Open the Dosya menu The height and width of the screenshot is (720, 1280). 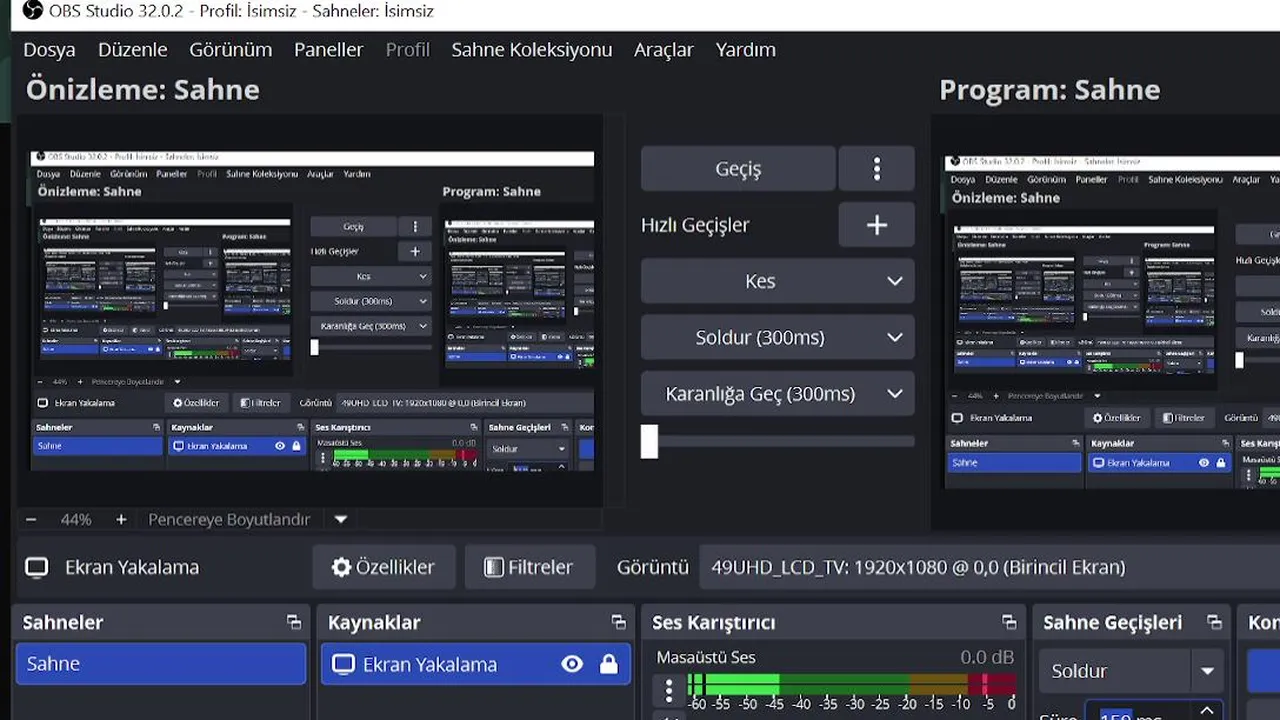(x=49, y=49)
